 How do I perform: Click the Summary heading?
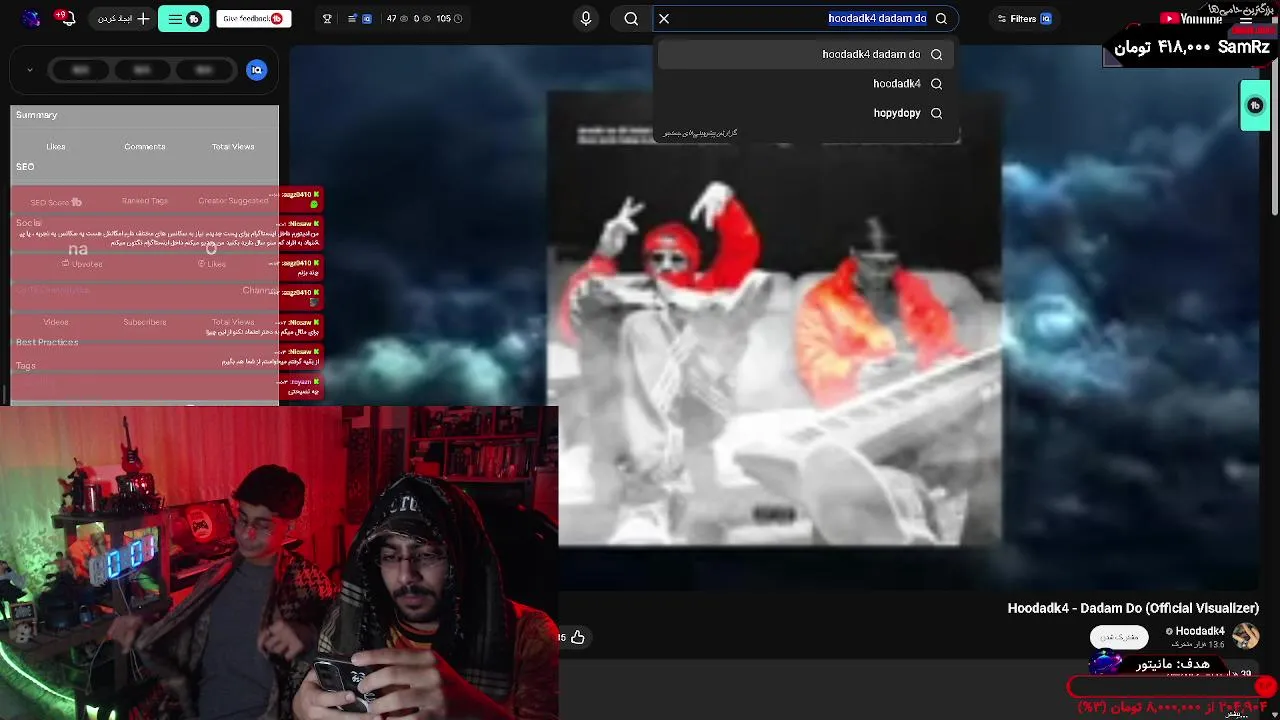point(37,115)
